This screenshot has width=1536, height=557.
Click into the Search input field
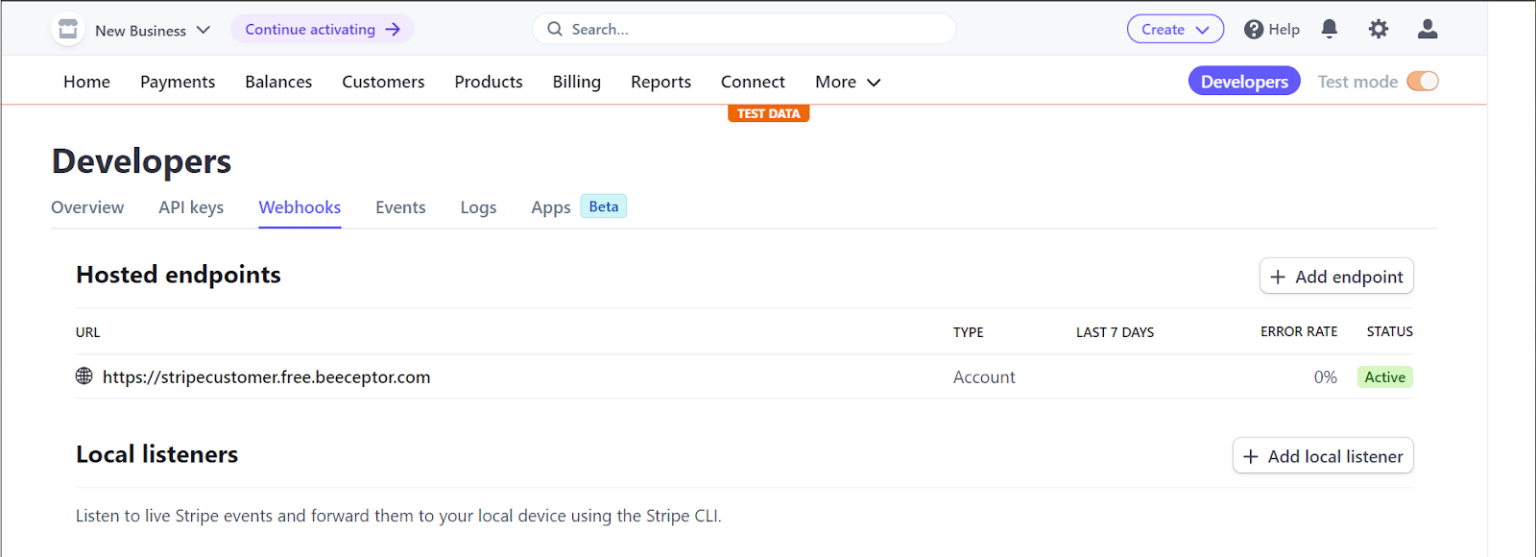[x=744, y=29]
